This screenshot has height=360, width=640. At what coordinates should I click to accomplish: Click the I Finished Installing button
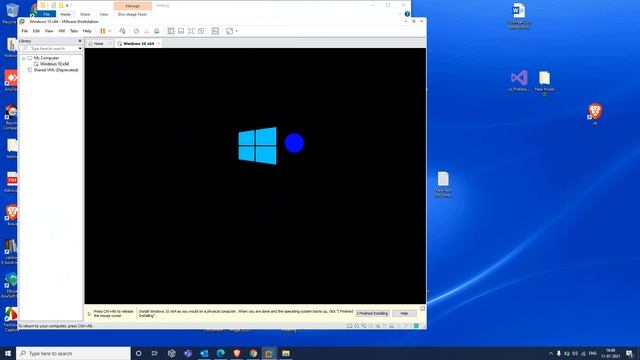[x=372, y=313]
